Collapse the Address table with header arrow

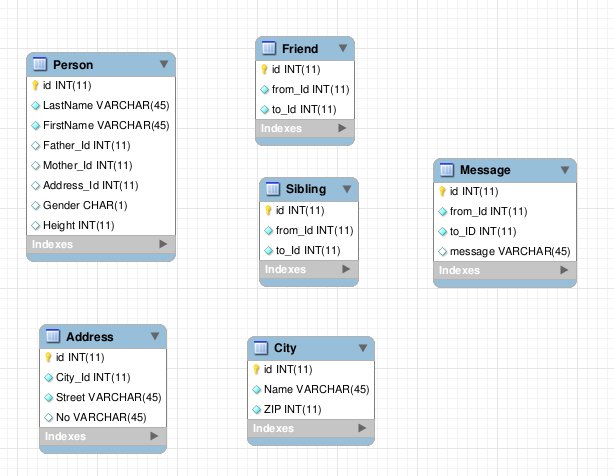click(155, 336)
